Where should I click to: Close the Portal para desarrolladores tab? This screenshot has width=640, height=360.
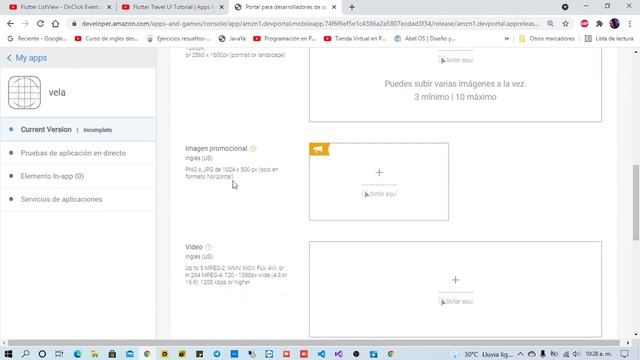coord(334,7)
